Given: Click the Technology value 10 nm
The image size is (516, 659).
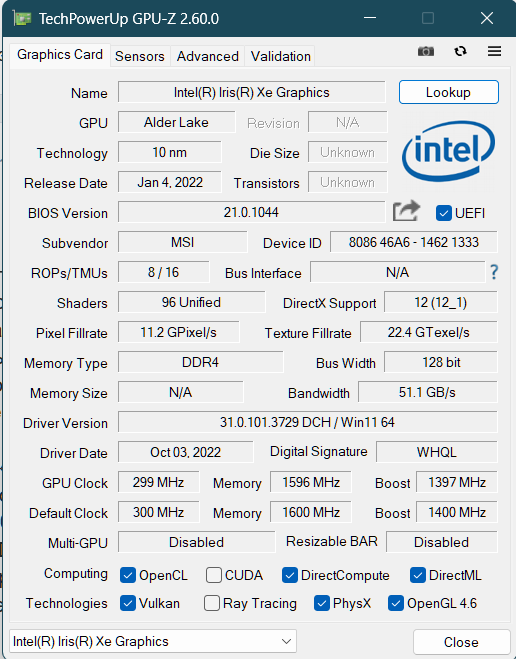Looking at the screenshot, I should pyautogui.click(x=170, y=152).
